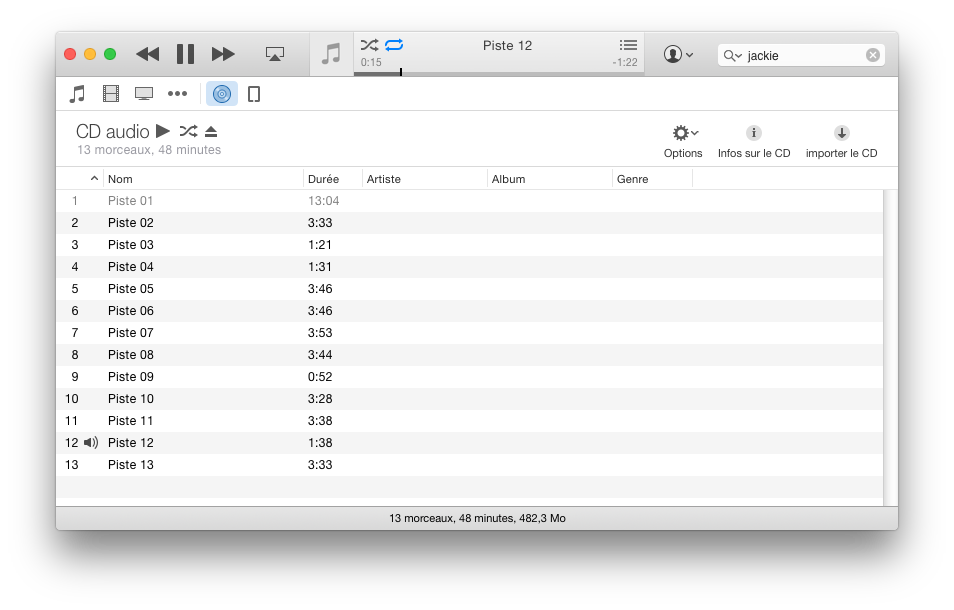Sort by the Durée column header

332,179
